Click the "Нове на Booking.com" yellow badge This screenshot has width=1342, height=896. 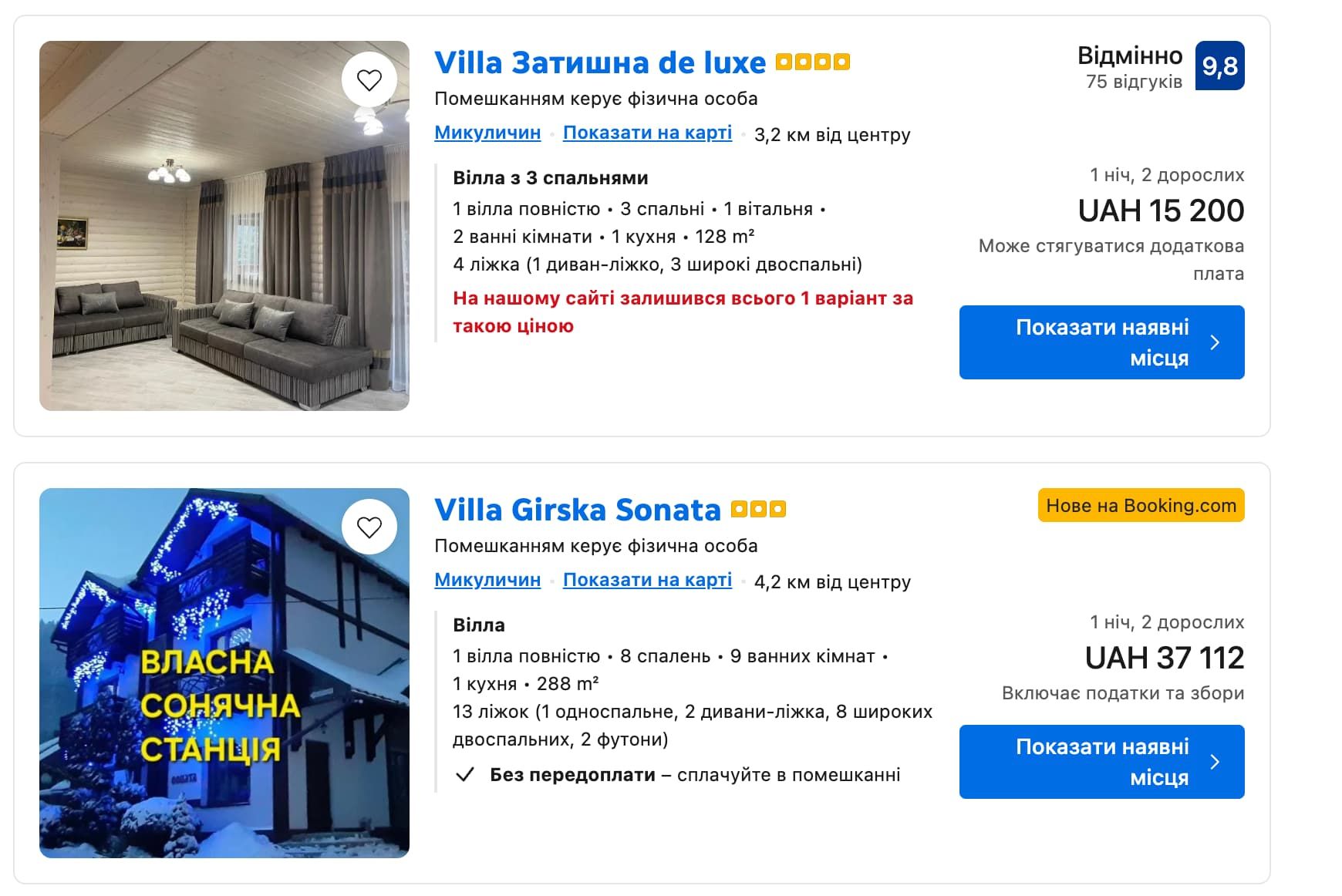(x=1141, y=506)
